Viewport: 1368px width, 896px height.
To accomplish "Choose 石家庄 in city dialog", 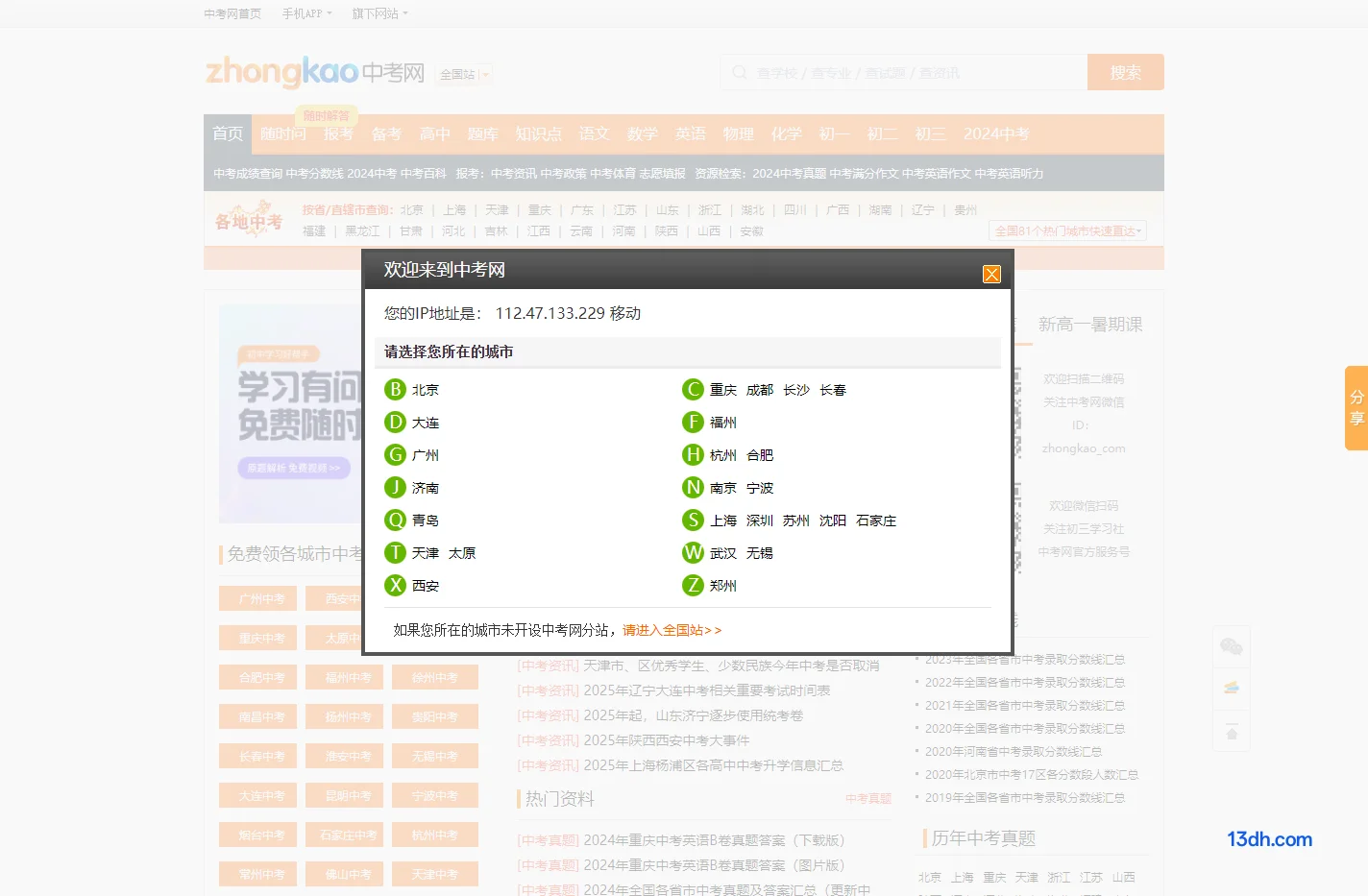I will click(x=876, y=521).
